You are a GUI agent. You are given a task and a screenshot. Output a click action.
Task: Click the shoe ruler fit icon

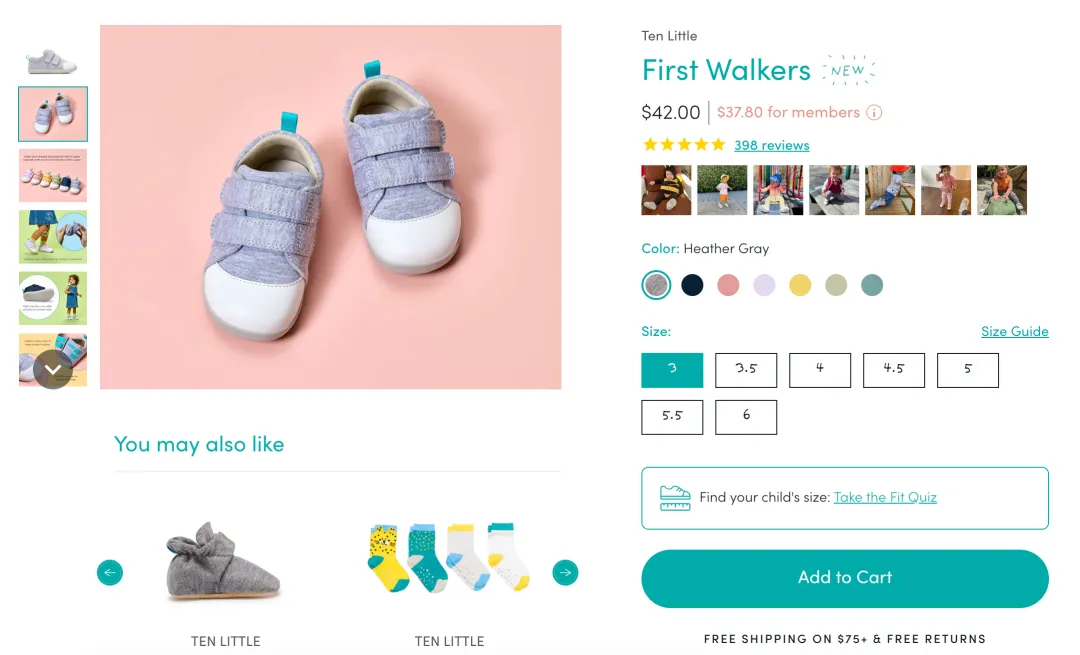coord(675,498)
